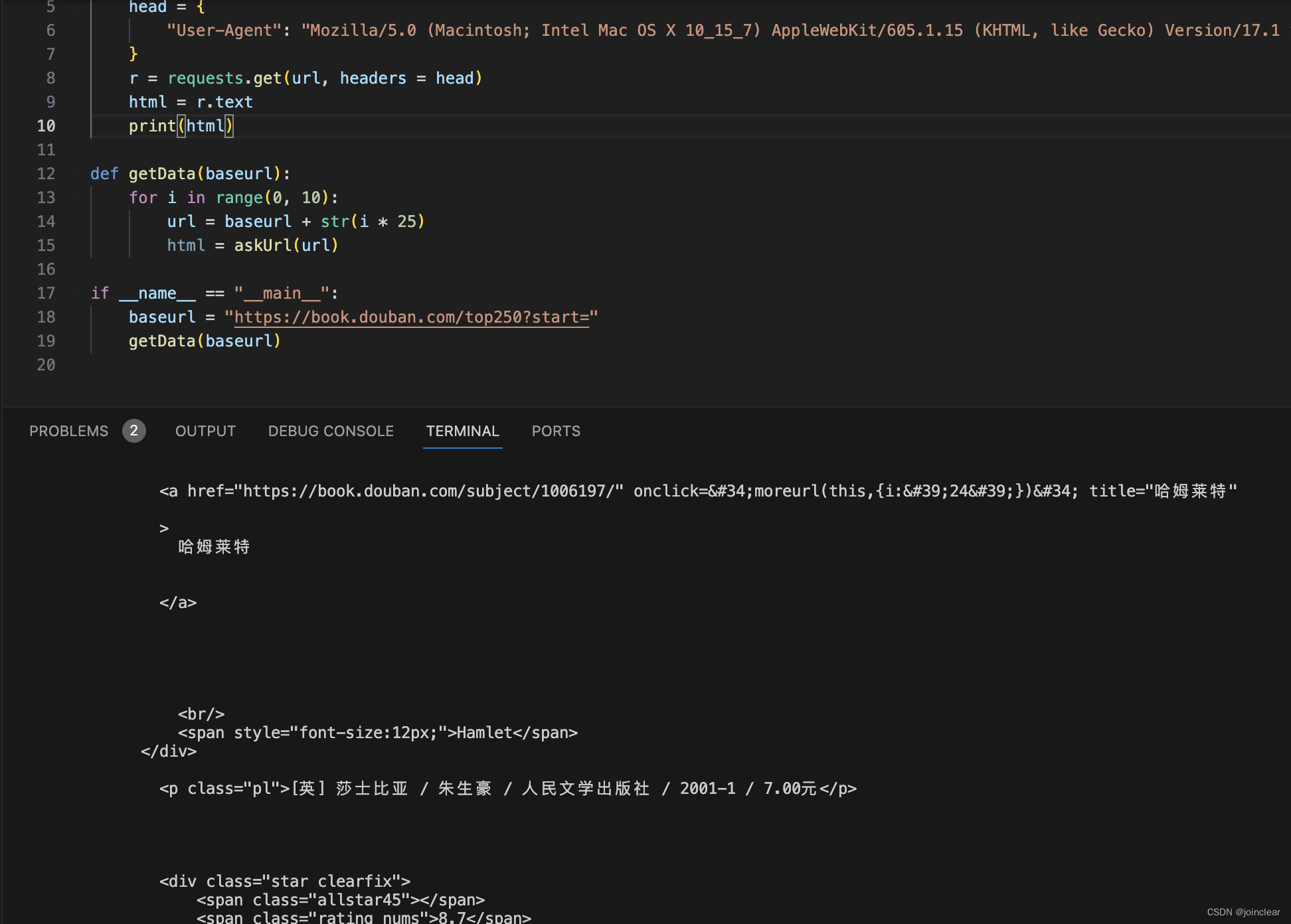The height and width of the screenshot is (924, 1291).
Task: Click 'html = askUrl(url)' on line 15
Action: pos(252,246)
